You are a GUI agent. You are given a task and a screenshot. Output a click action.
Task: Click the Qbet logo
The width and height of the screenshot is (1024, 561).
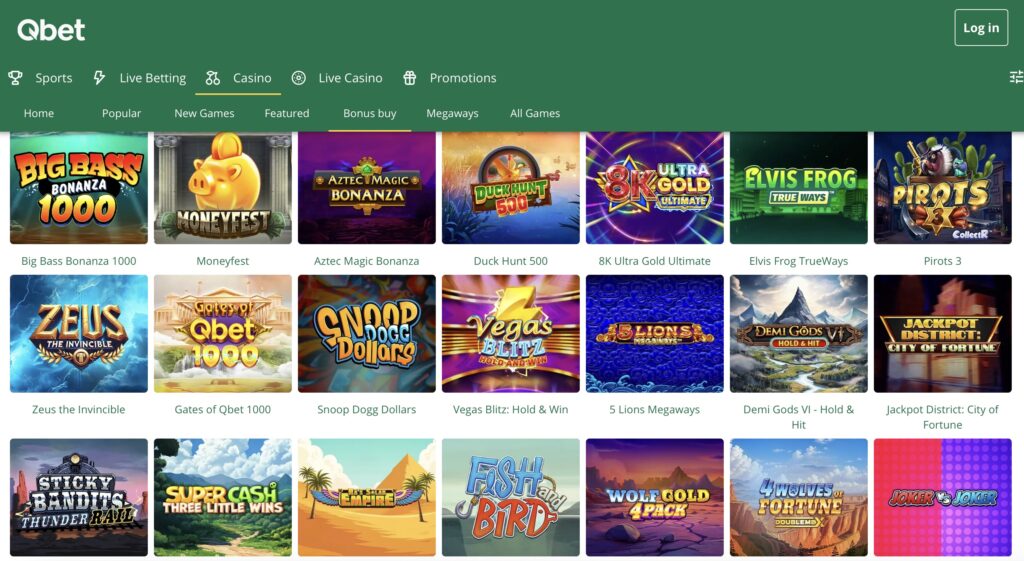[x=51, y=29]
